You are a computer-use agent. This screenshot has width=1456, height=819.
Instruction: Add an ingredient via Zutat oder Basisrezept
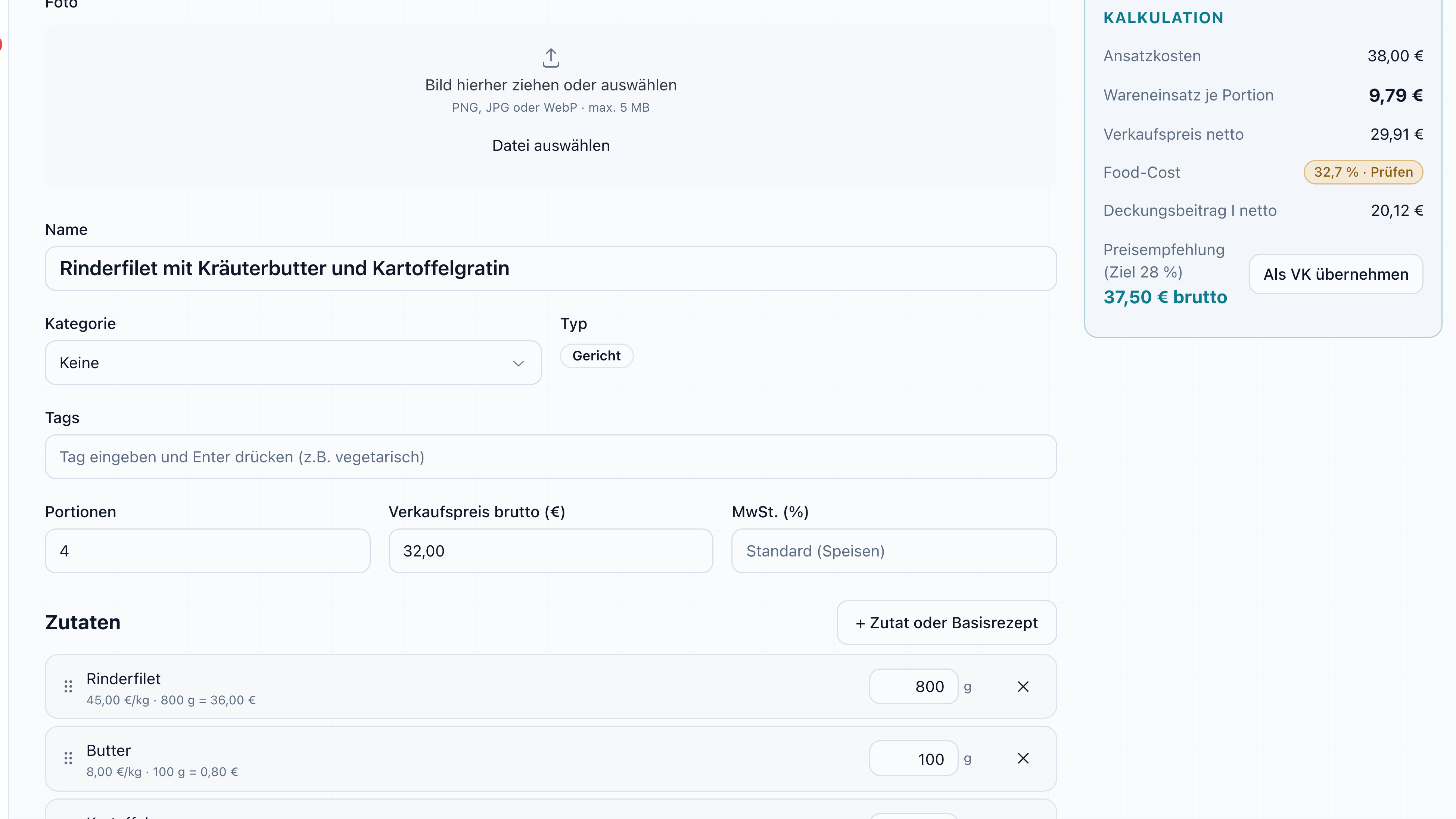947,622
